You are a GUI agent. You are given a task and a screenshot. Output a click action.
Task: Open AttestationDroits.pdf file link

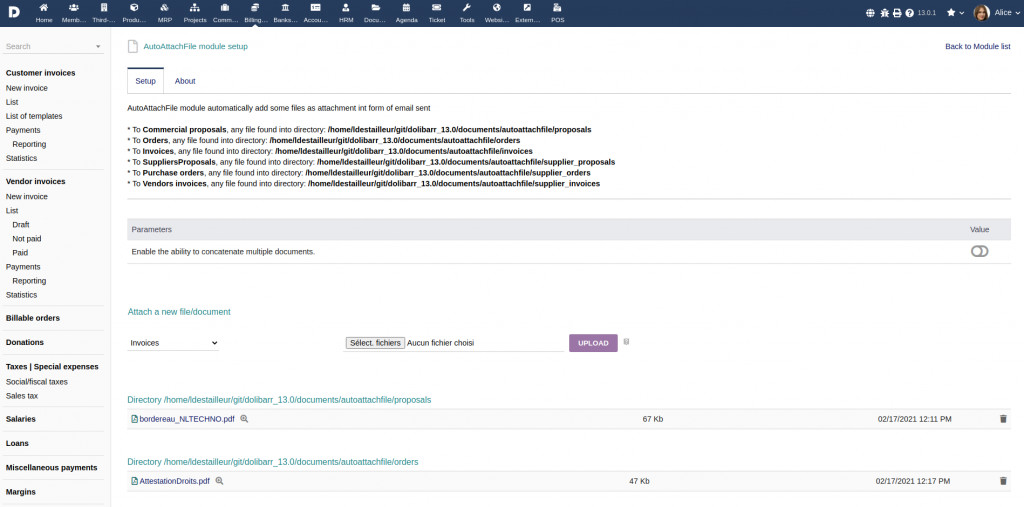(174, 481)
